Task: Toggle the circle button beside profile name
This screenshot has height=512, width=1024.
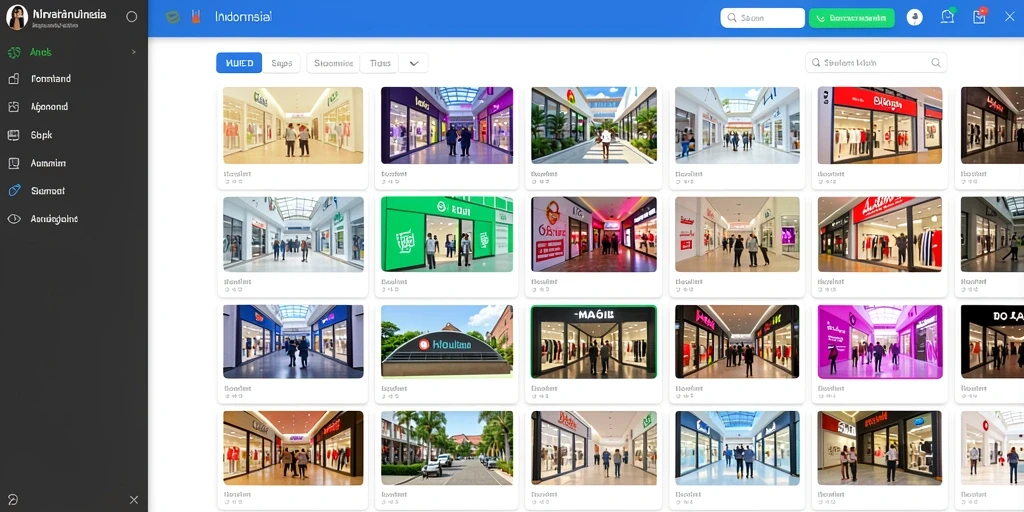Action: click(131, 17)
